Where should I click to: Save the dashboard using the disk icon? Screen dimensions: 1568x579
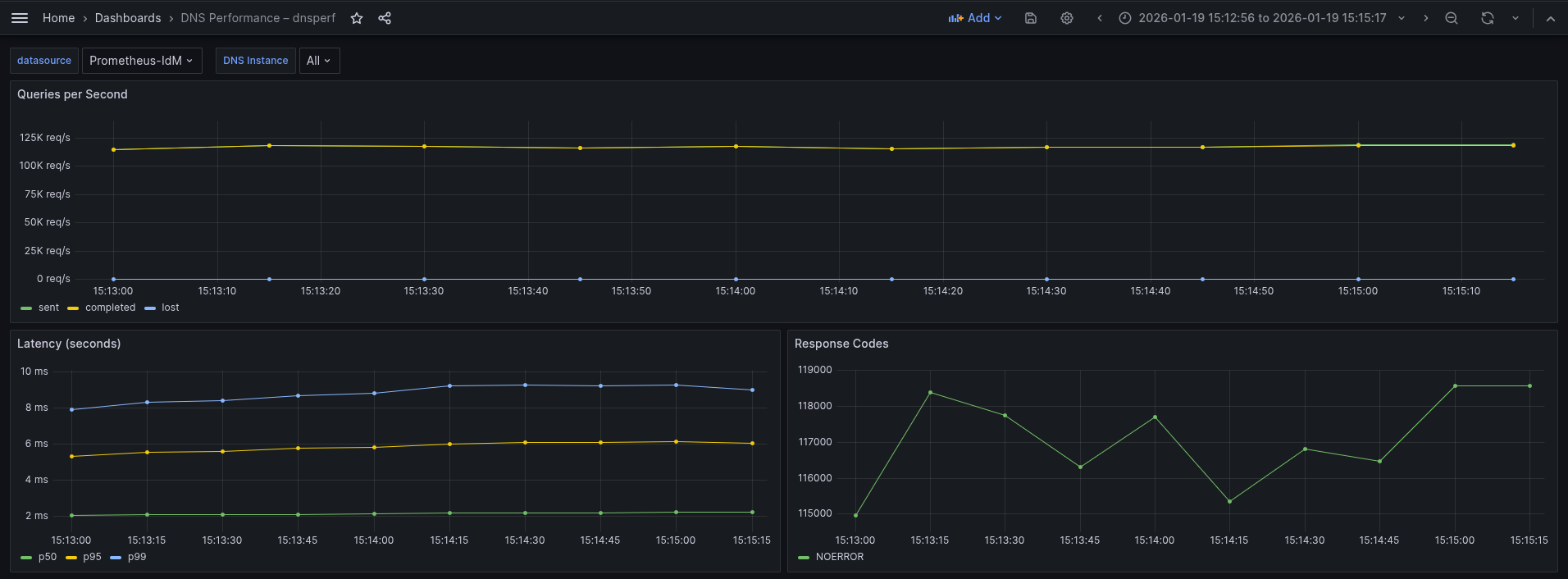point(1031,18)
